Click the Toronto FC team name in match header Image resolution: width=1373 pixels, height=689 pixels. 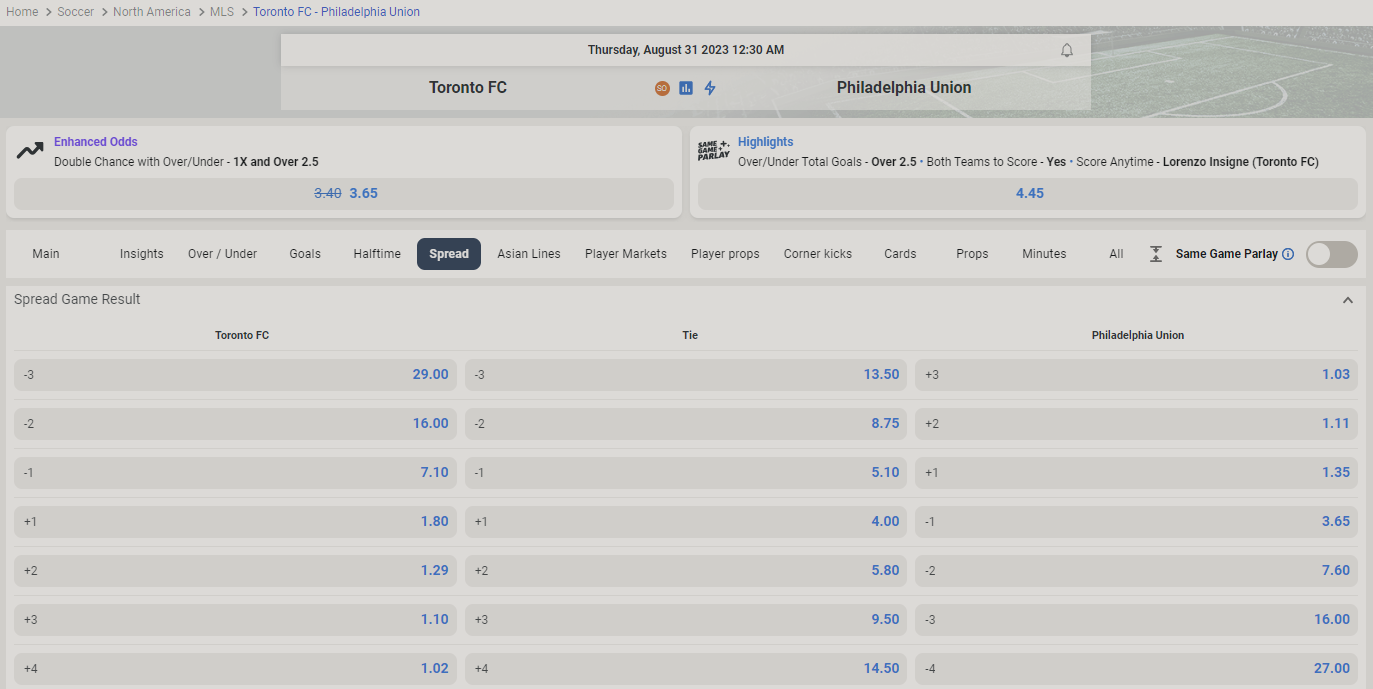coord(468,88)
